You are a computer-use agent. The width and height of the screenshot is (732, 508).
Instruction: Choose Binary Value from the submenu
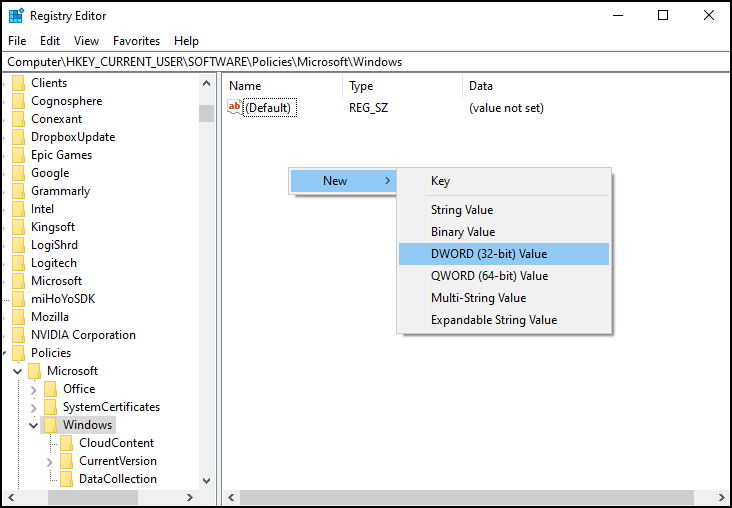click(x=504, y=232)
